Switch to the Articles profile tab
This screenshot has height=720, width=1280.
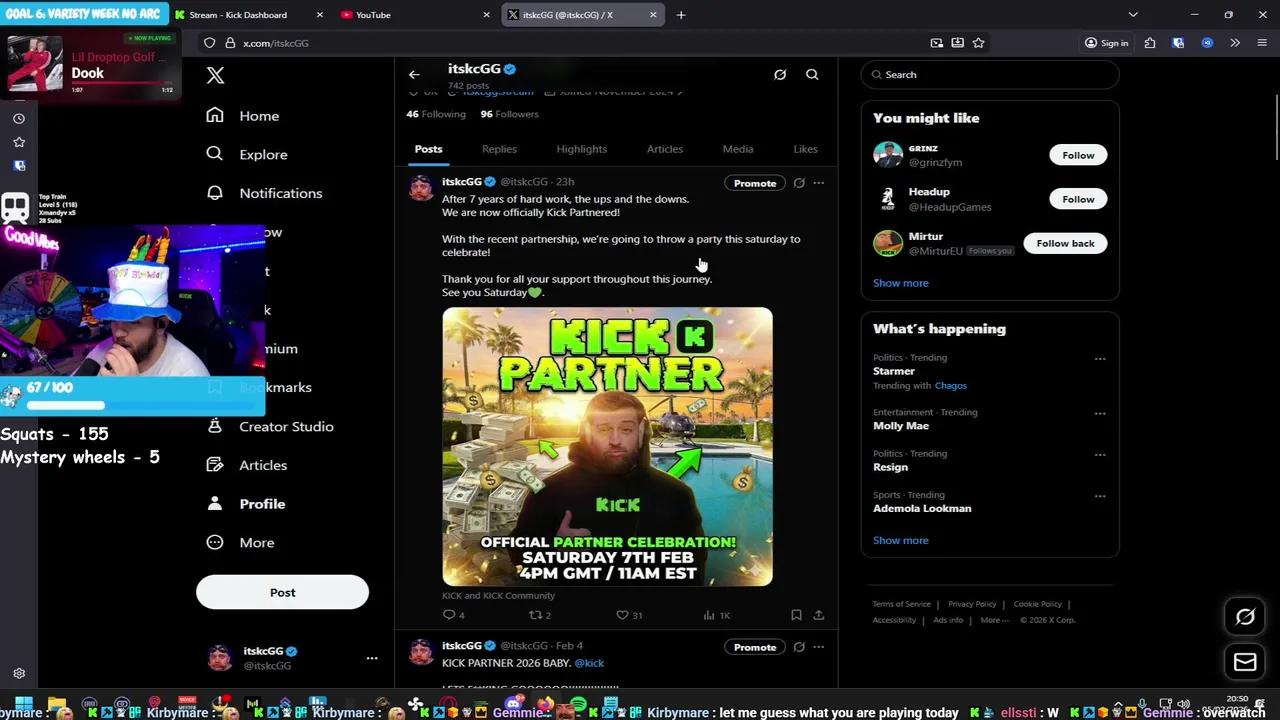(664, 149)
